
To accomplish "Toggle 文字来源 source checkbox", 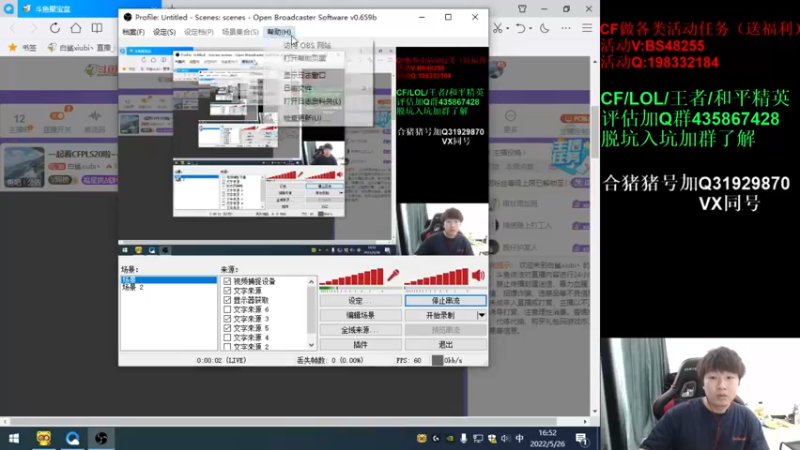I will tap(227, 290).
